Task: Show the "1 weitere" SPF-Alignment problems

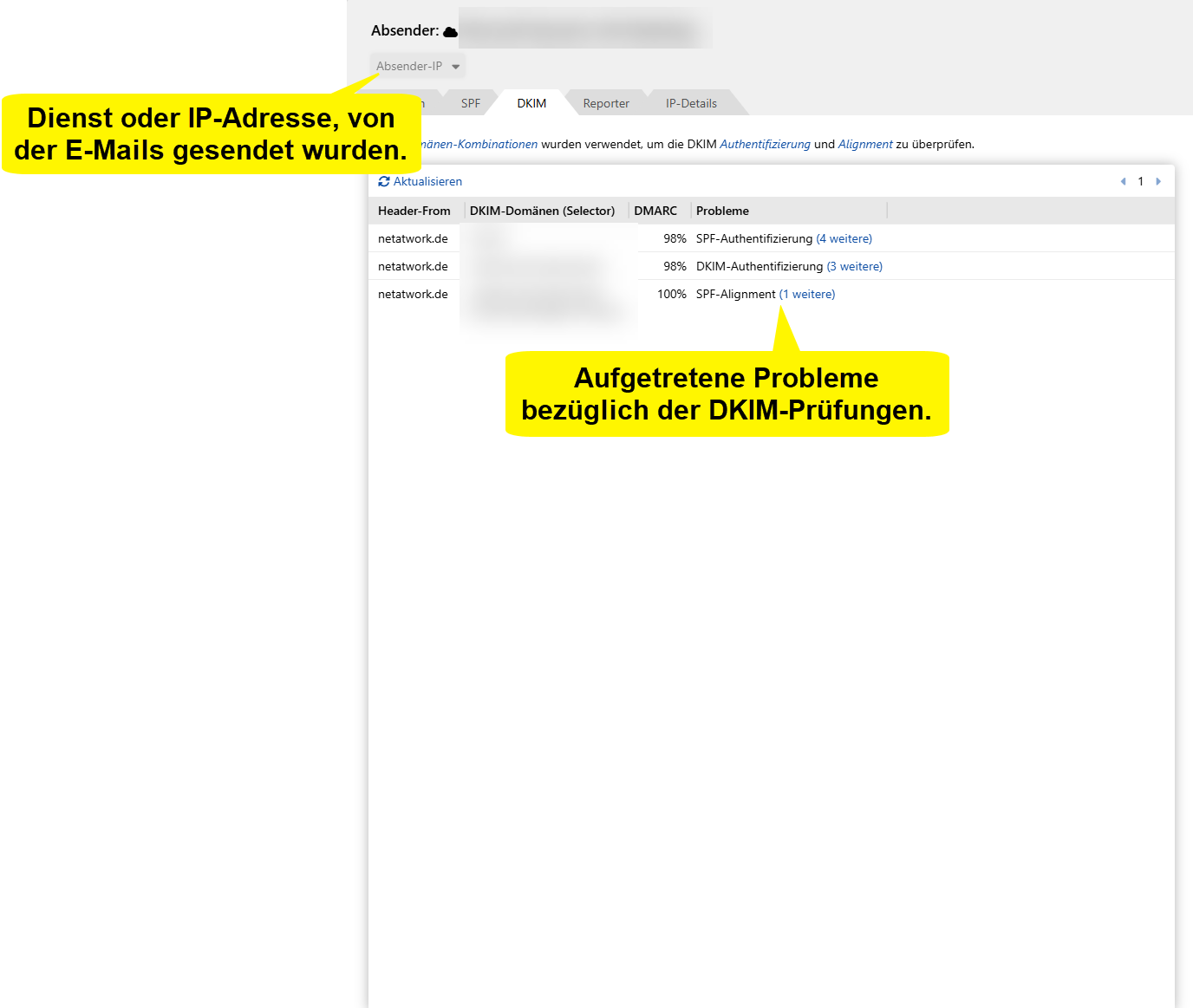Action: [806, 294]
